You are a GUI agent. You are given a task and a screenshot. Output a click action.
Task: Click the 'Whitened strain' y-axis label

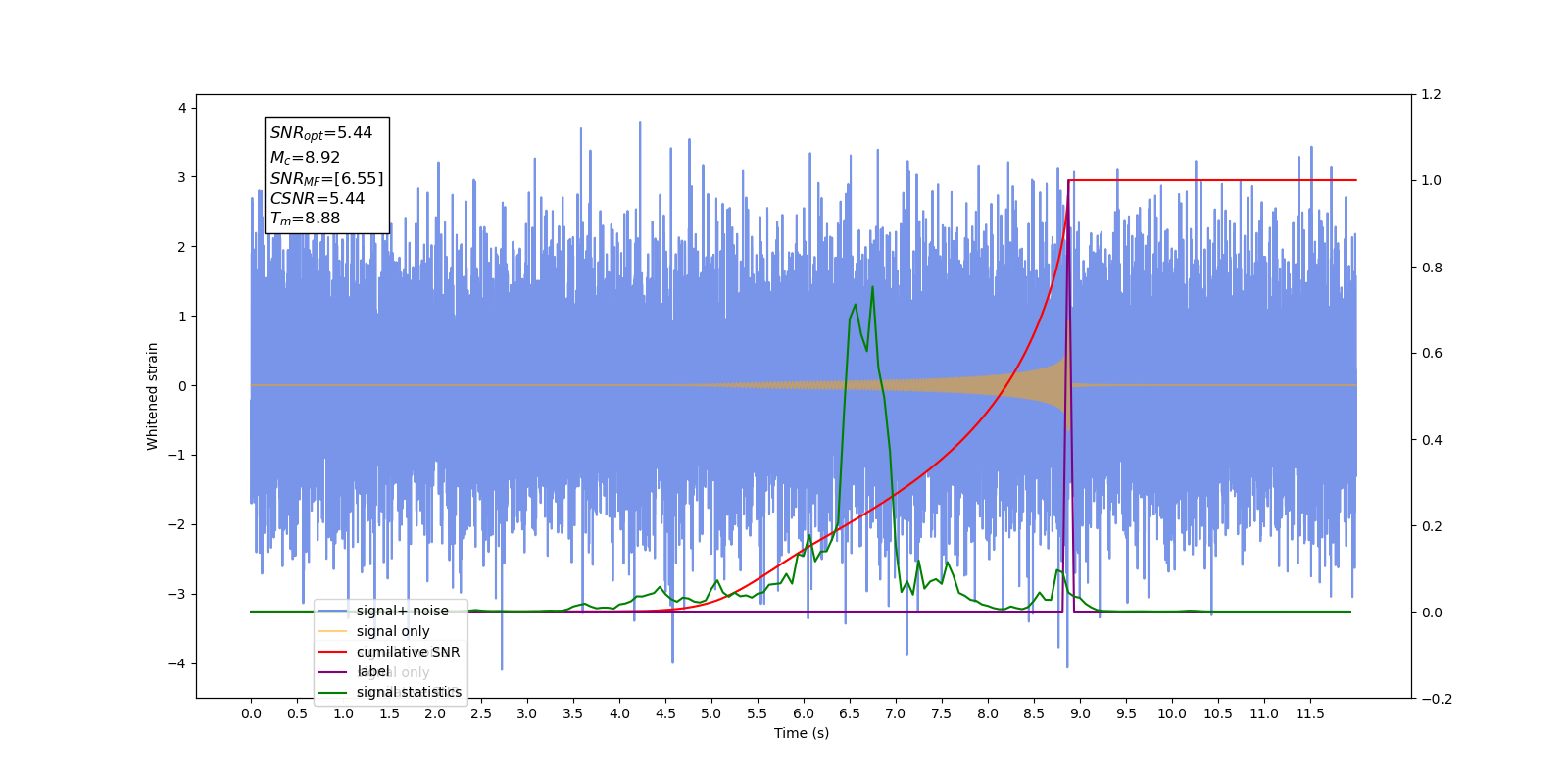click(152, 396)
